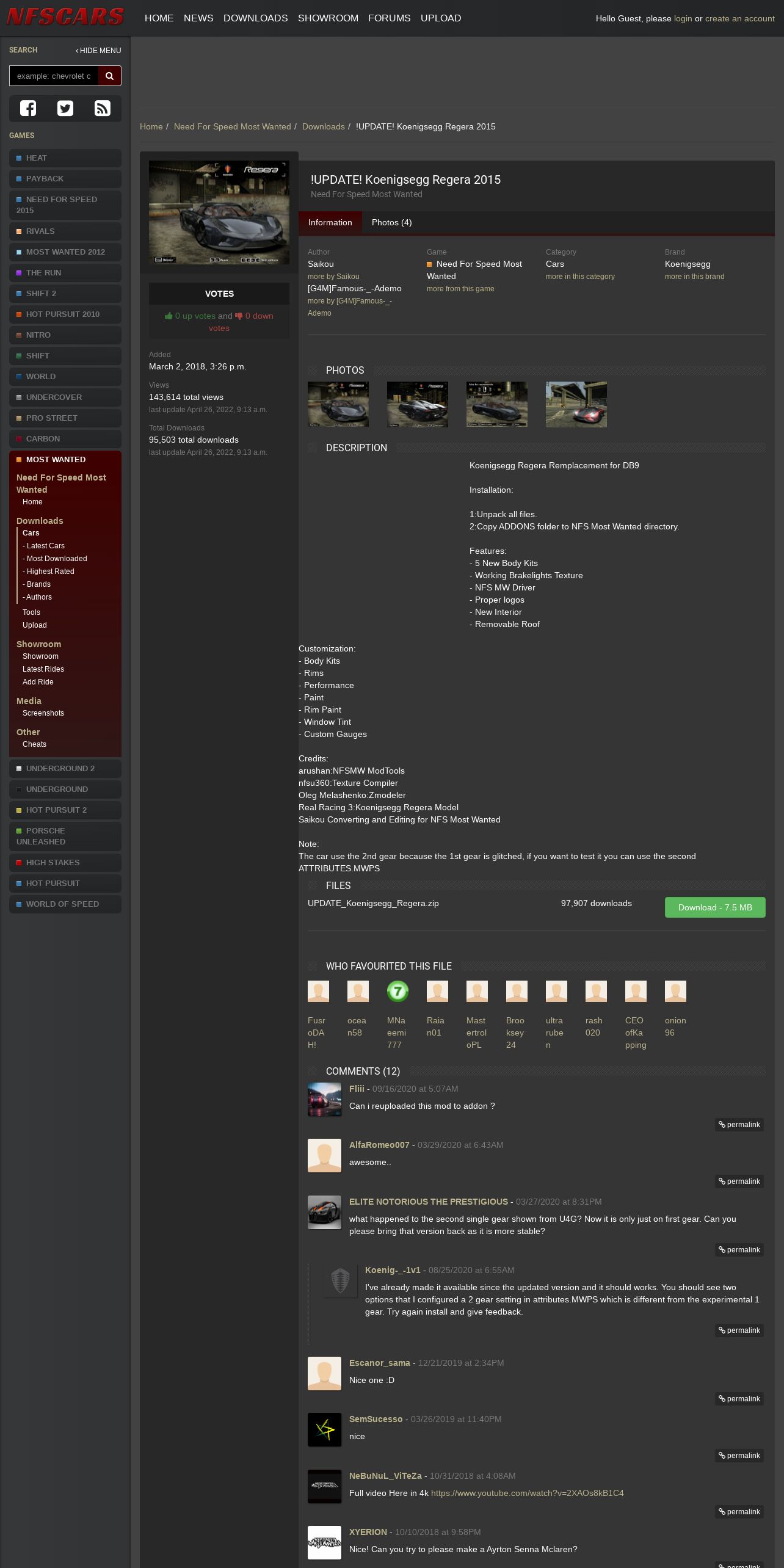Open the Twitter social icon
This screenshot has height=1568, width=784.
[65, 108]
